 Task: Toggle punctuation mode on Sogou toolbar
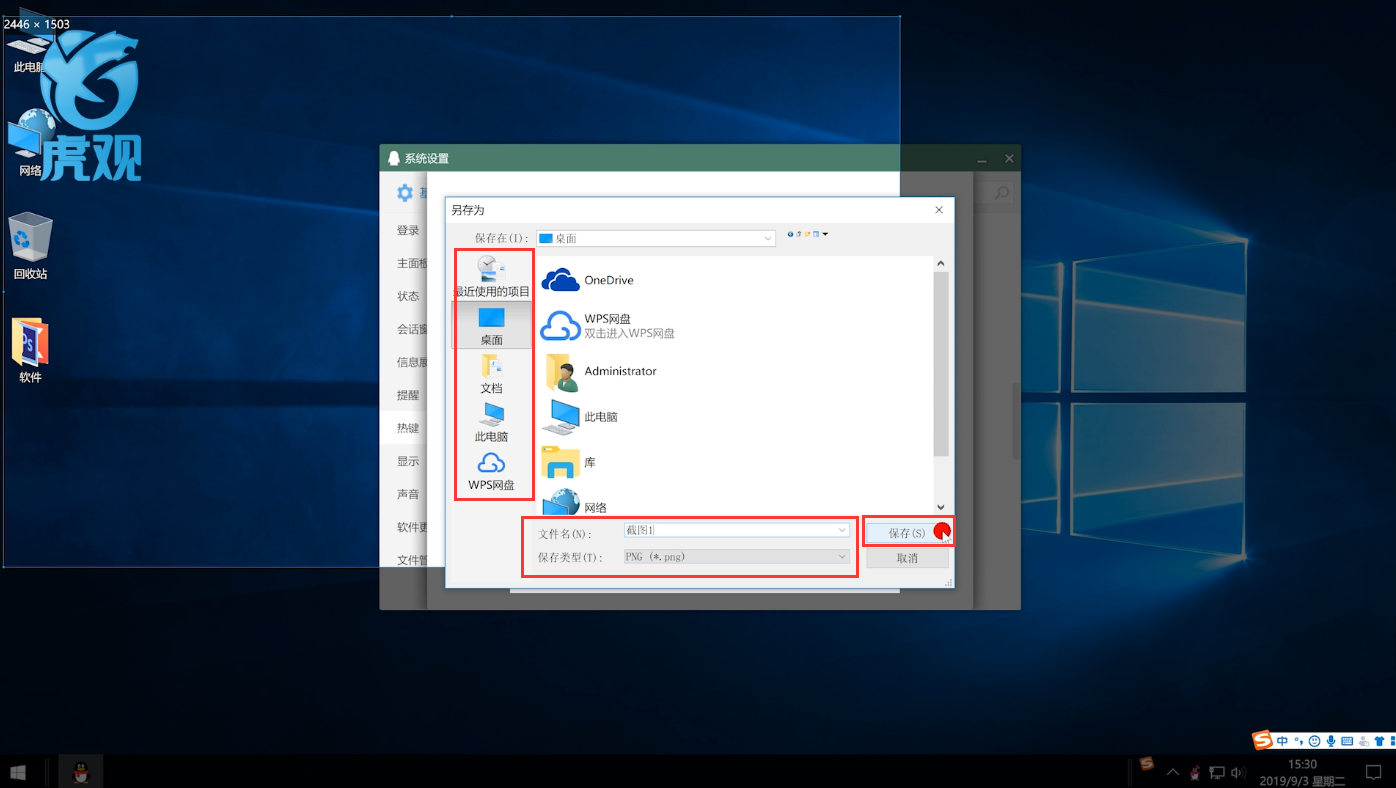point(1299,741)
